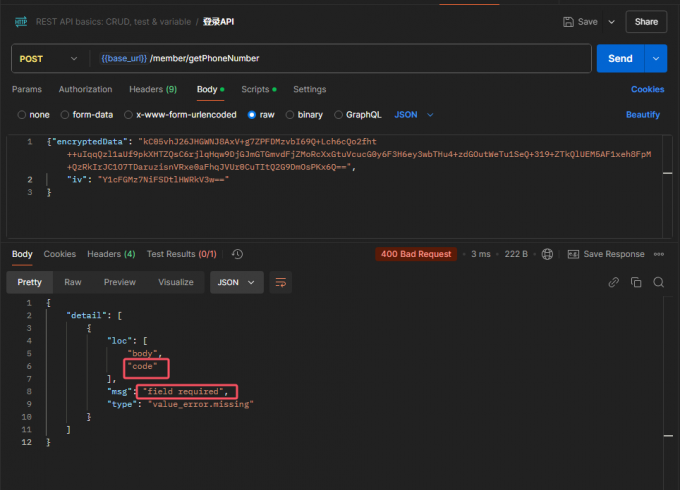680x490 pixels.
Task: Select the response Body tab
Action: pyautogui.click(x=22, y=254)
